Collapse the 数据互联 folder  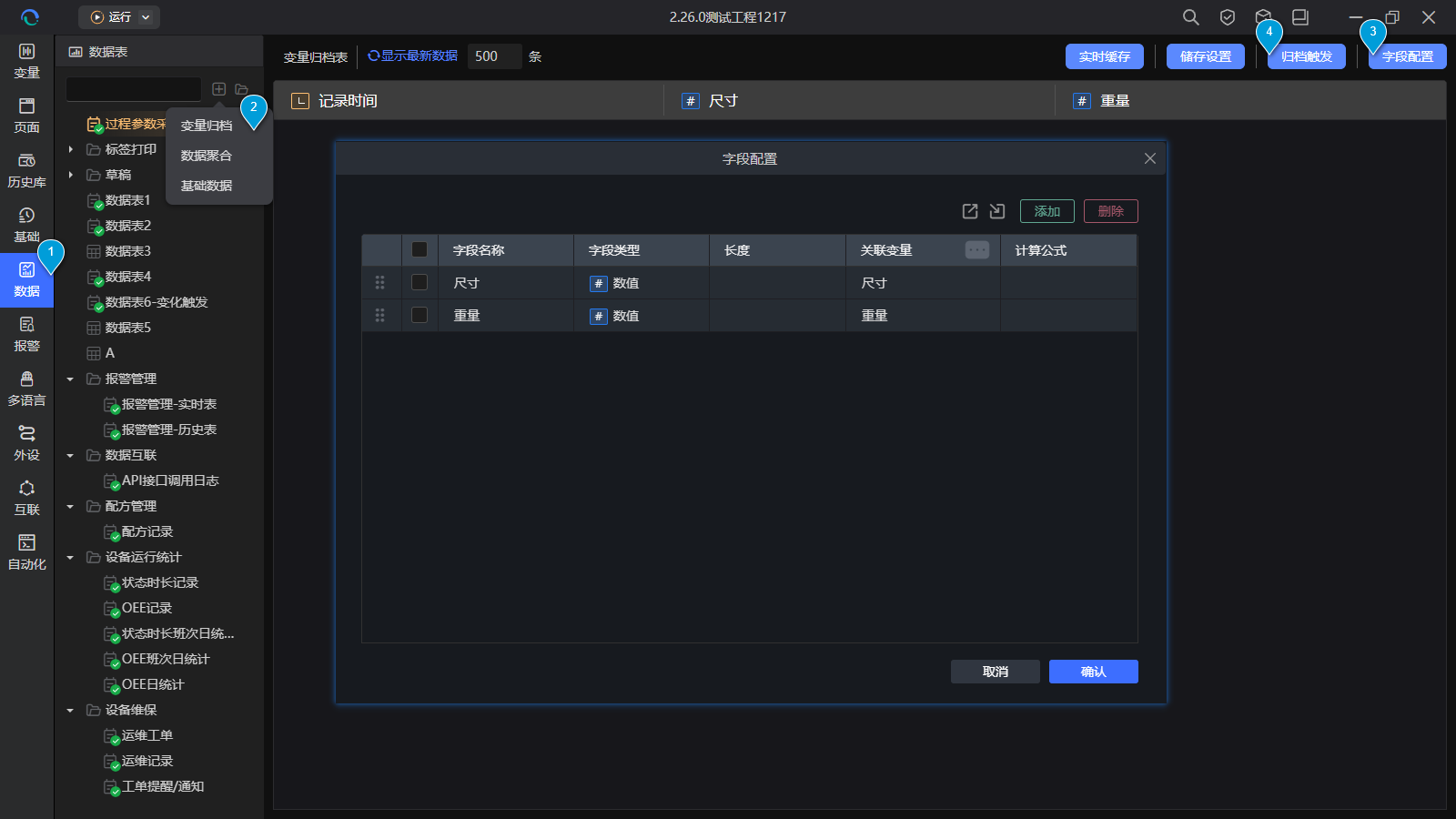pyautogui.click(x=71, y=455)
